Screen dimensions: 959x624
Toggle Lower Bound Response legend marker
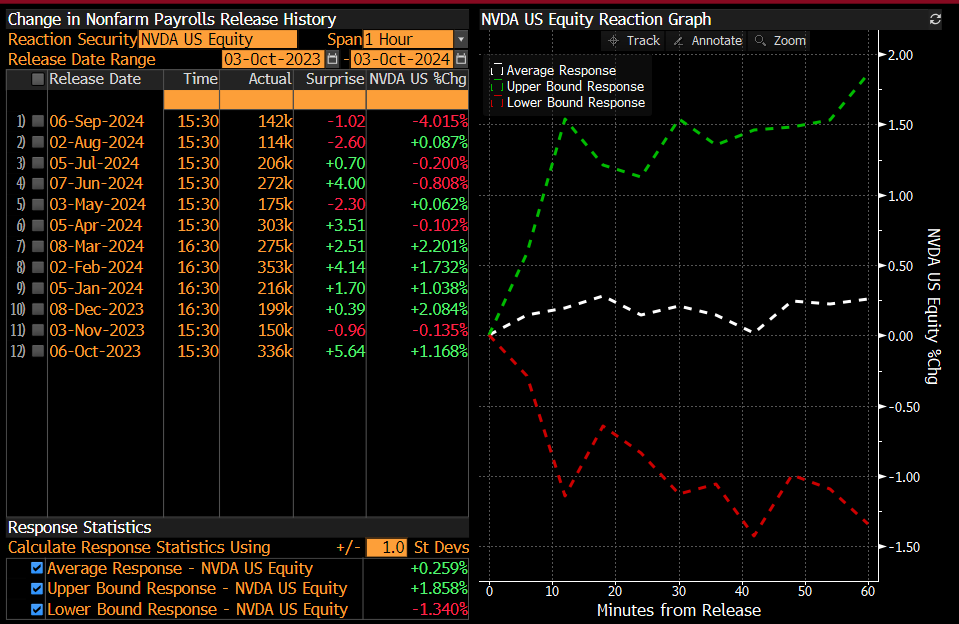tap(497, 102)
